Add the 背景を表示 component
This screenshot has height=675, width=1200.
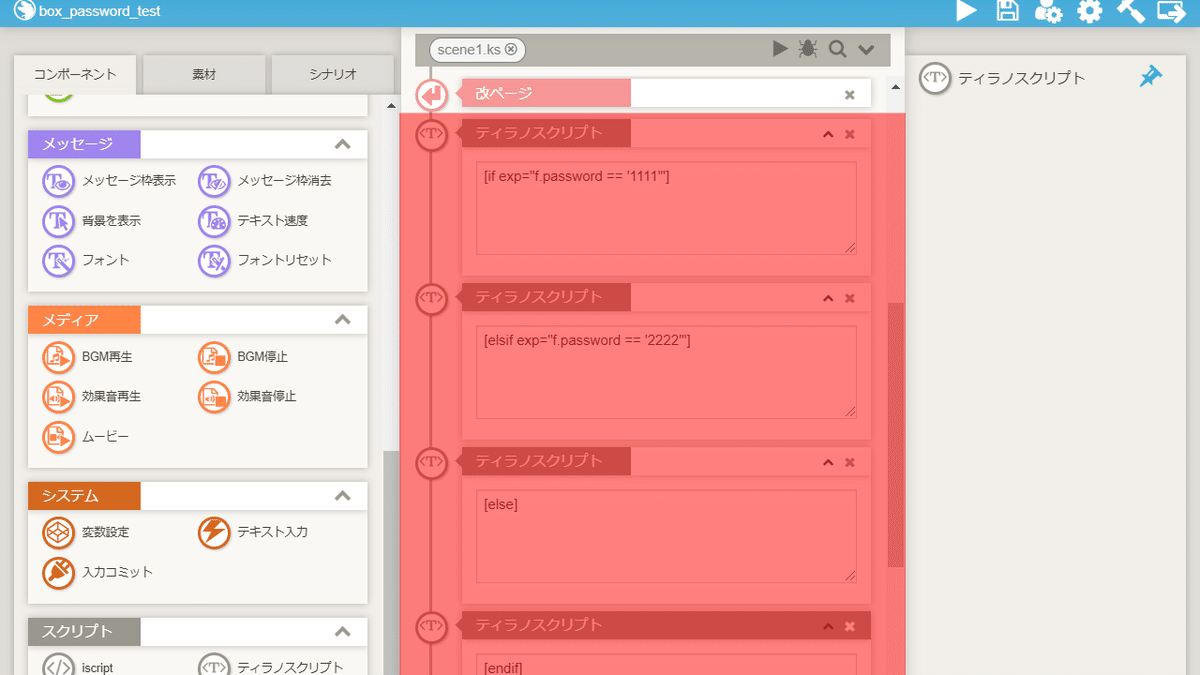[x=92, y=220]
